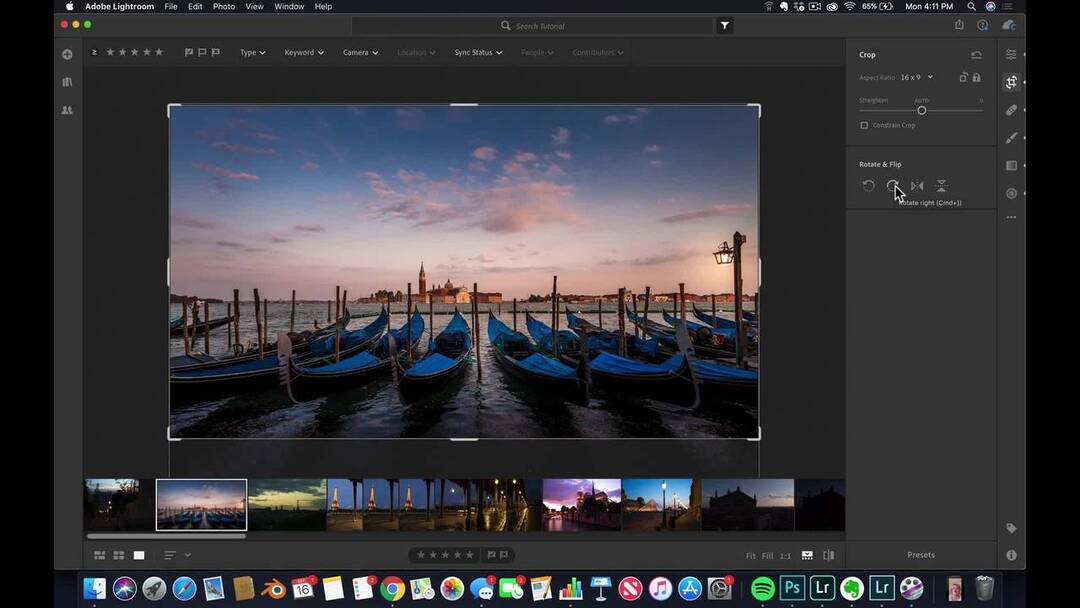The image size is (1080, 608).
Task: Select the Eiffel Tower triptych thumbnail in filmstrip
Action: pyautogui.click(x=380, y=505)
